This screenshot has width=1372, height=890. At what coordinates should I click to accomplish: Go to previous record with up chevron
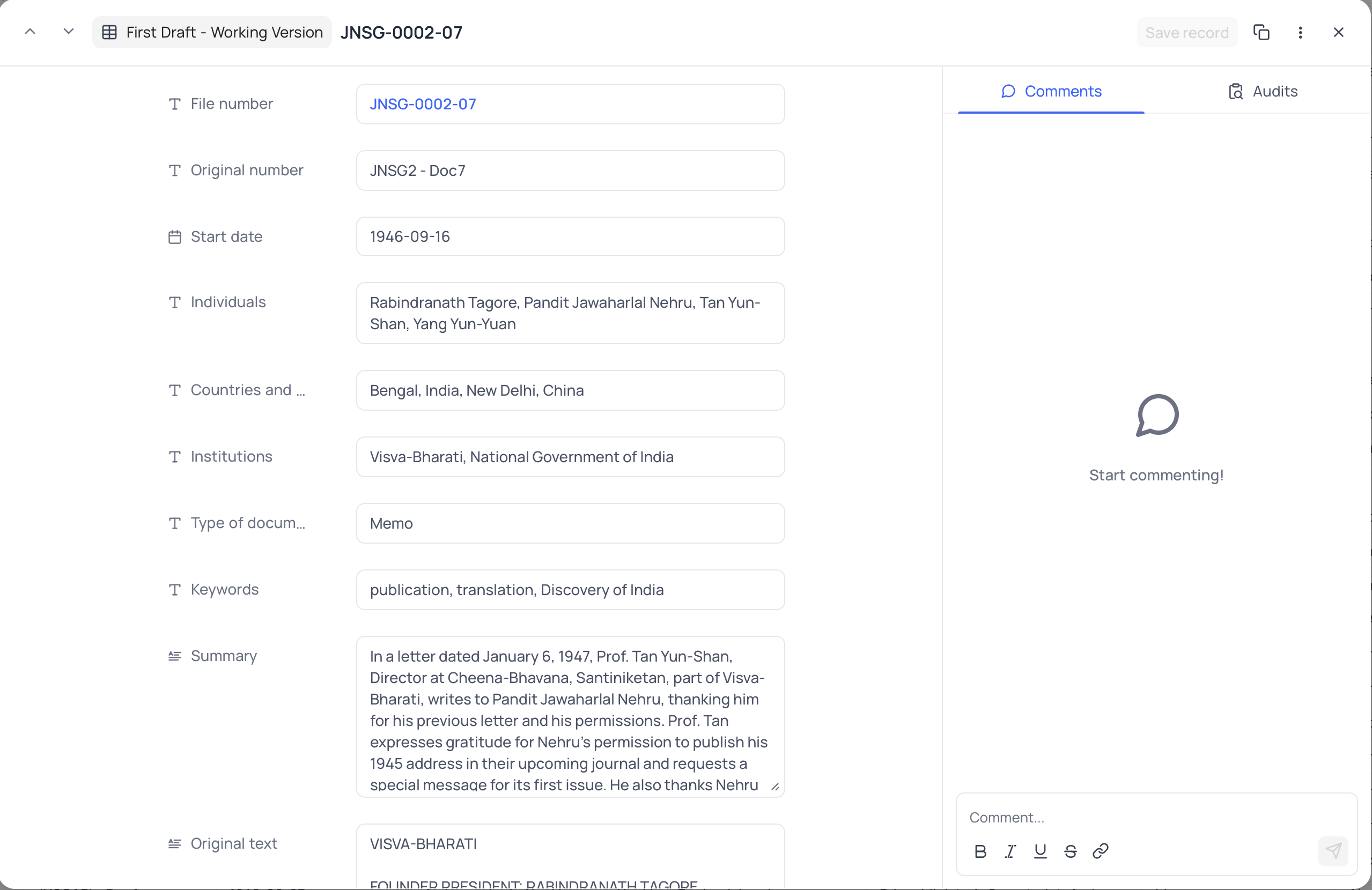point(30,32)
